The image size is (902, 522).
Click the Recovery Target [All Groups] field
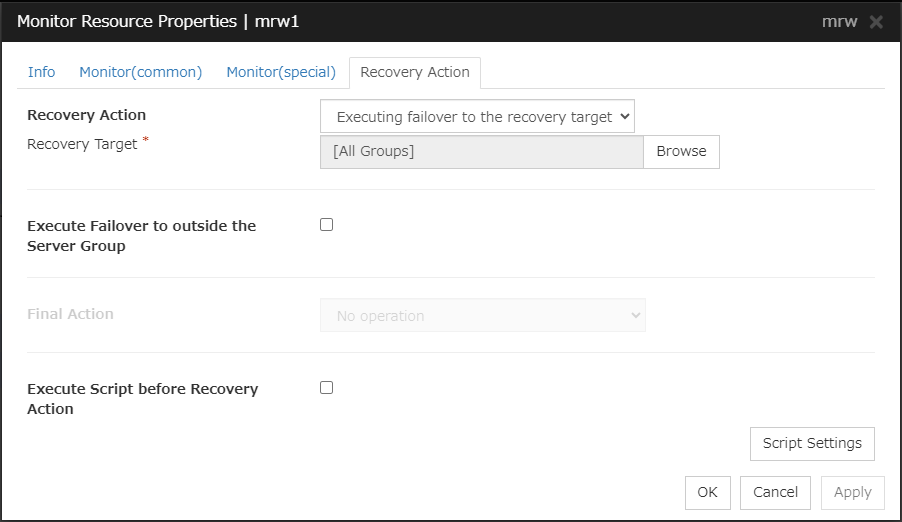pyautogui.click(x=481, y=152)
